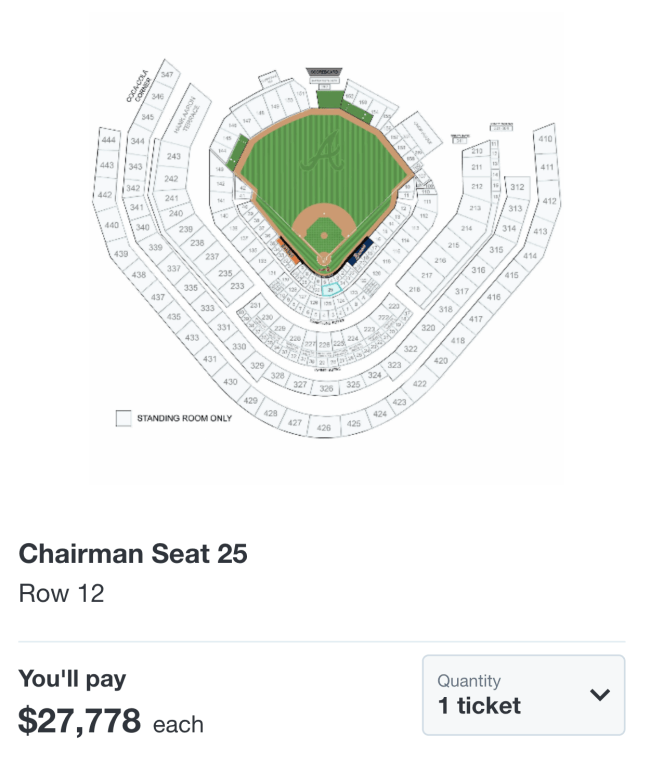Select section 444 on the seat map
The image size is (650, 763).
click(x=109, y=141)
